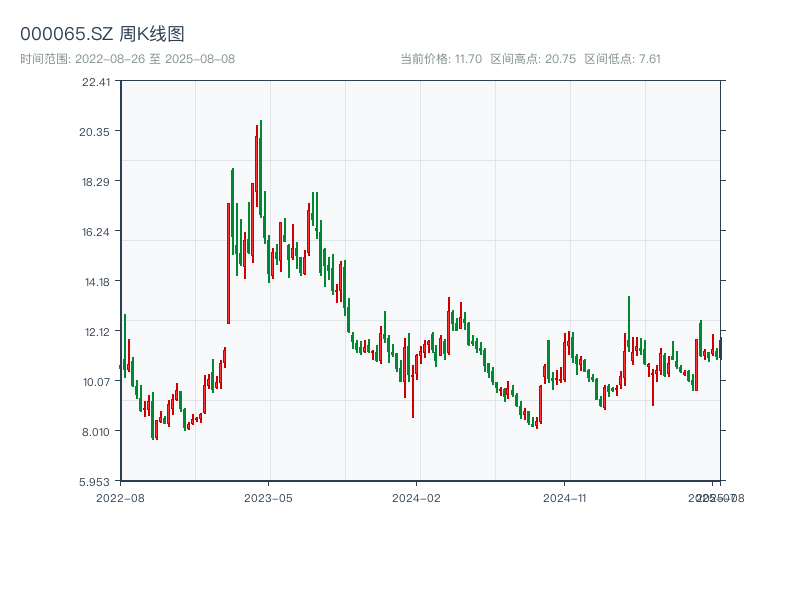Click the 2022-08 x-axis date label
Image resolution: width=800 pixels, height=600 pixels.
pos(120,497)
